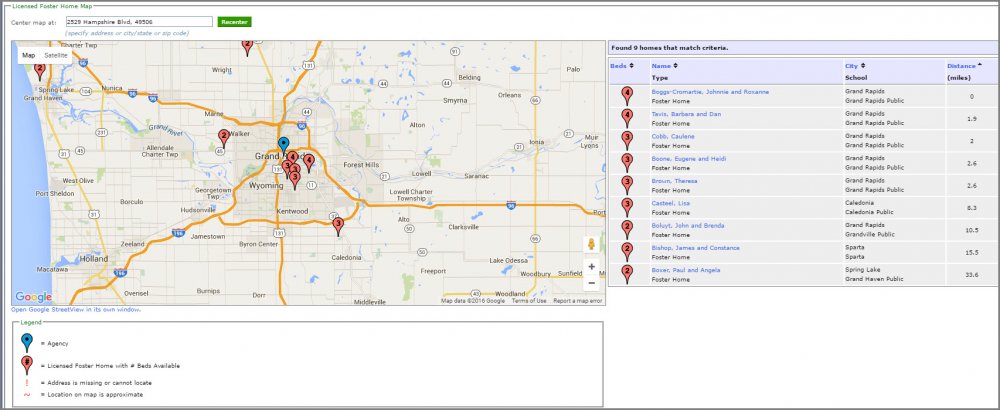Click the blue Agency pin on the map
The height and width of the screenshot is (410, 1000).
pos(283,145)
